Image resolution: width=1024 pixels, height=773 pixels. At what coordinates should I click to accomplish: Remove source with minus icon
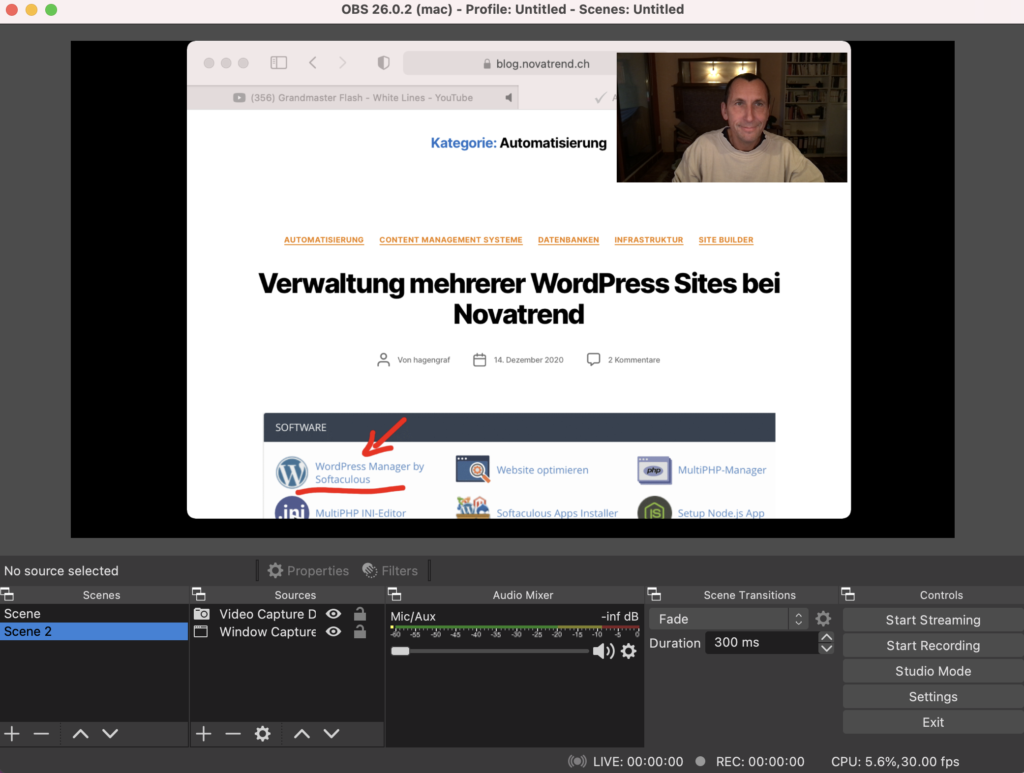[233, 734]
